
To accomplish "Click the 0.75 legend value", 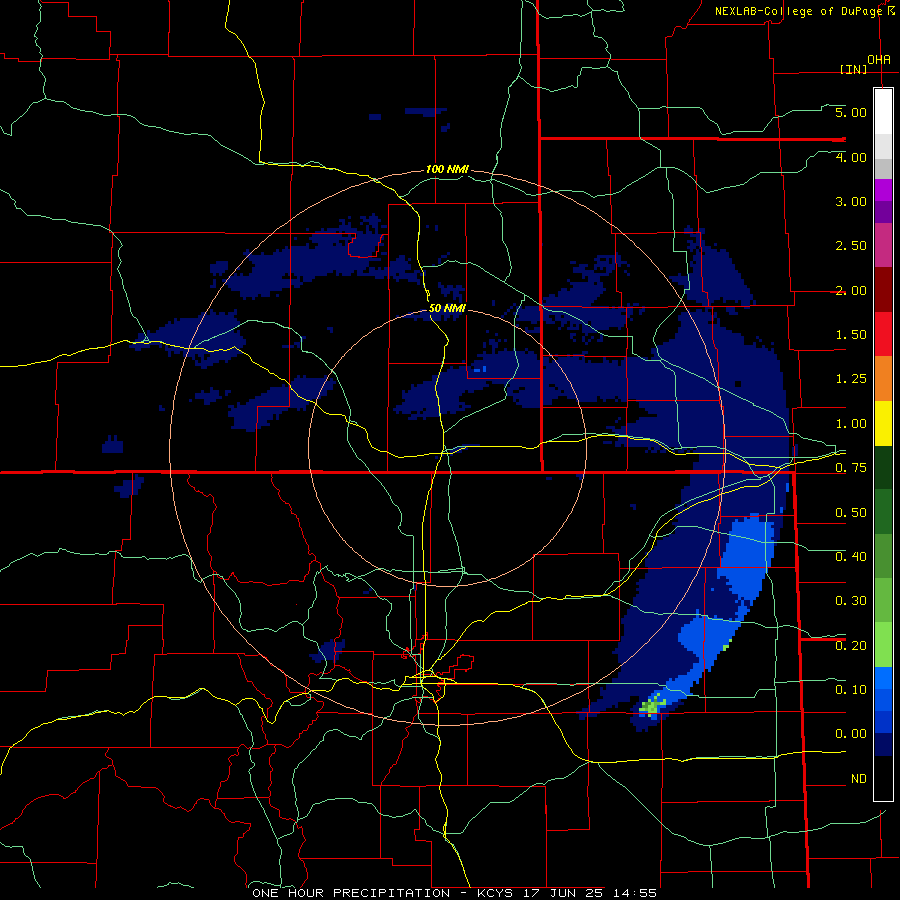I will click(851, 468).
